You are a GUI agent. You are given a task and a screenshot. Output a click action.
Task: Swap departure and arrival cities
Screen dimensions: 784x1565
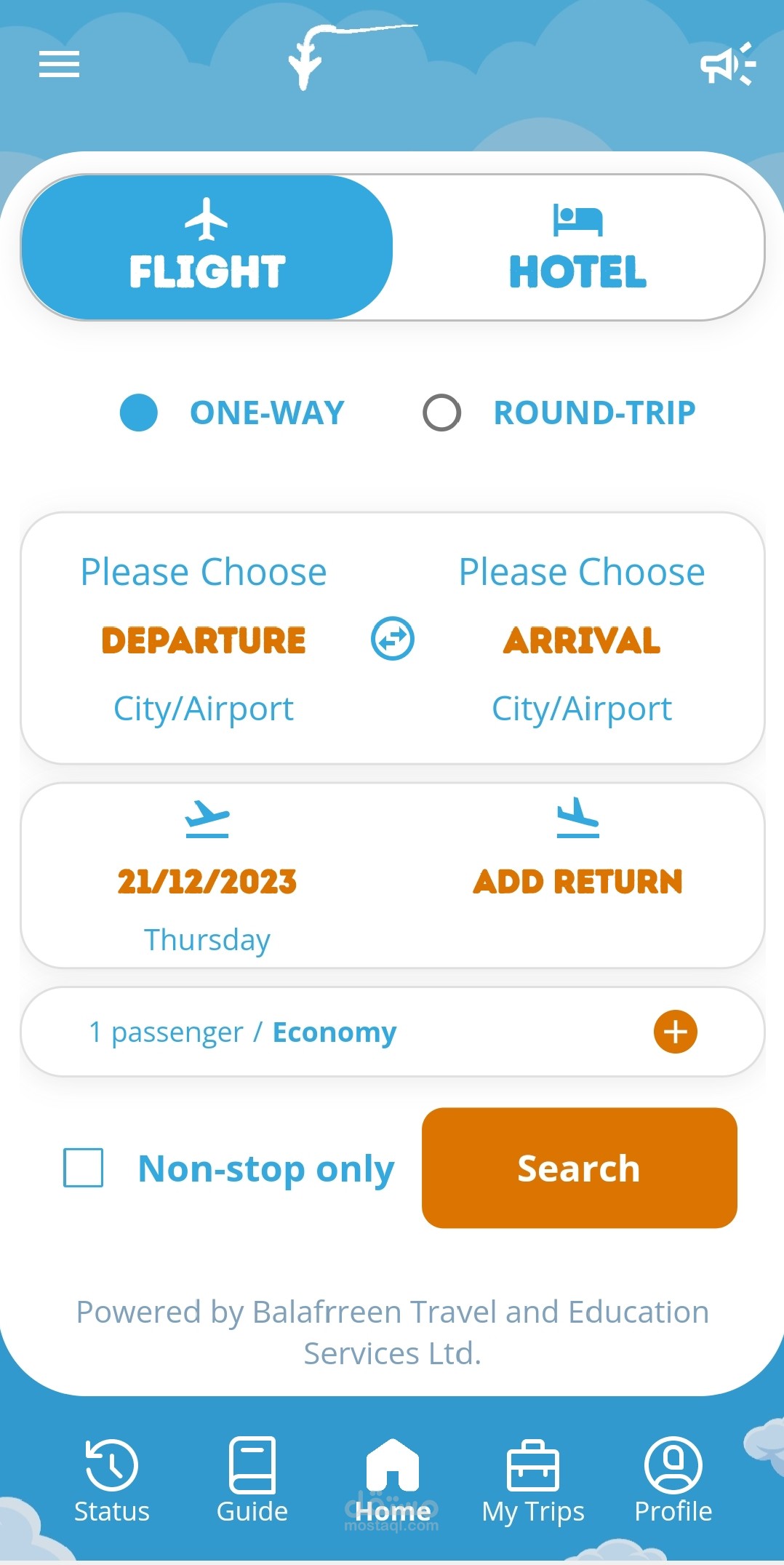(393, 639)
